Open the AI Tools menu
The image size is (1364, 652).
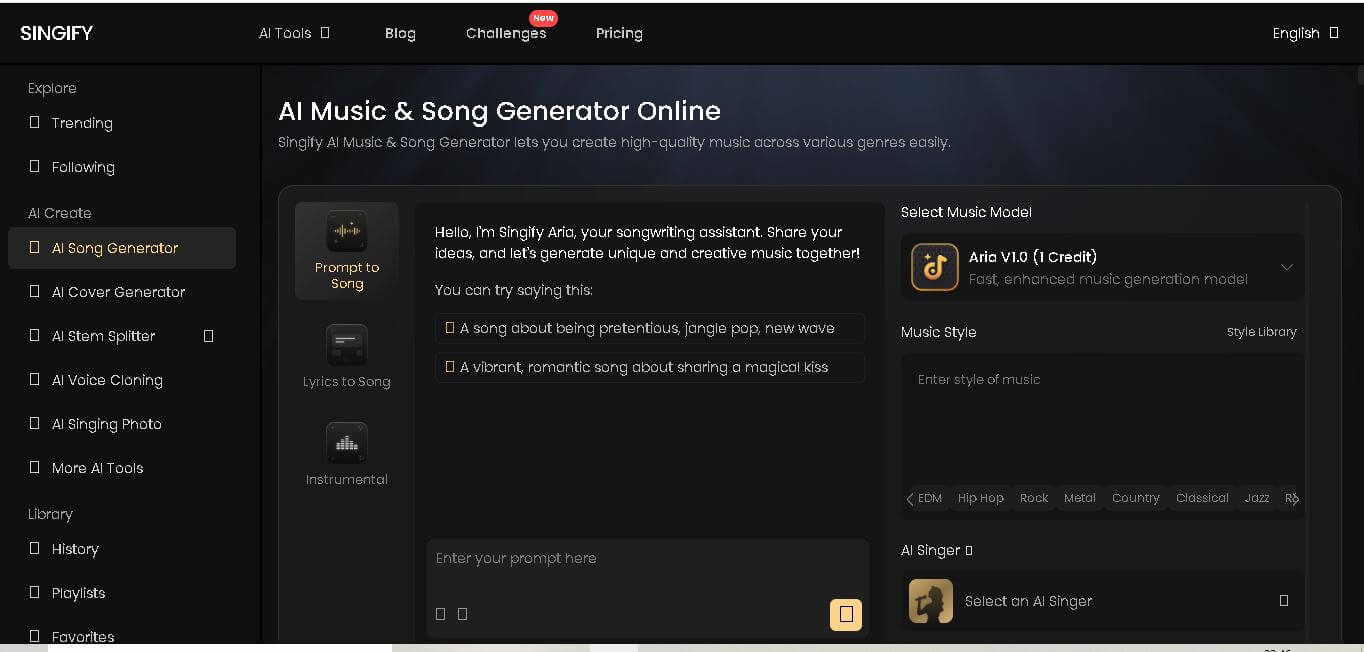(294, 33)
